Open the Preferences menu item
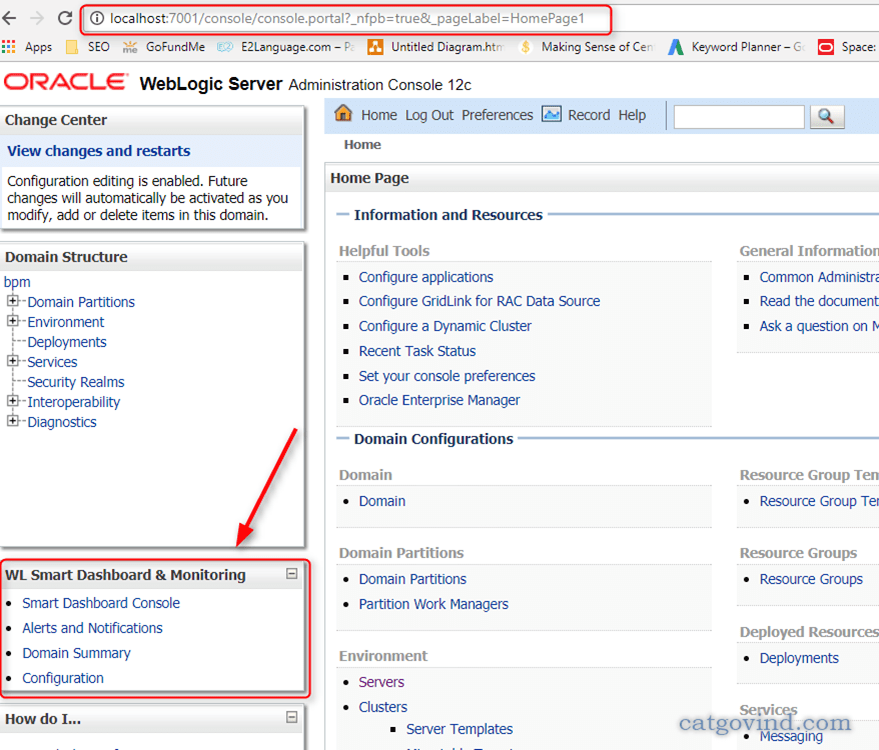Image resolution: width=879 pixels, height=750 pixels. [x=497, y=114]
